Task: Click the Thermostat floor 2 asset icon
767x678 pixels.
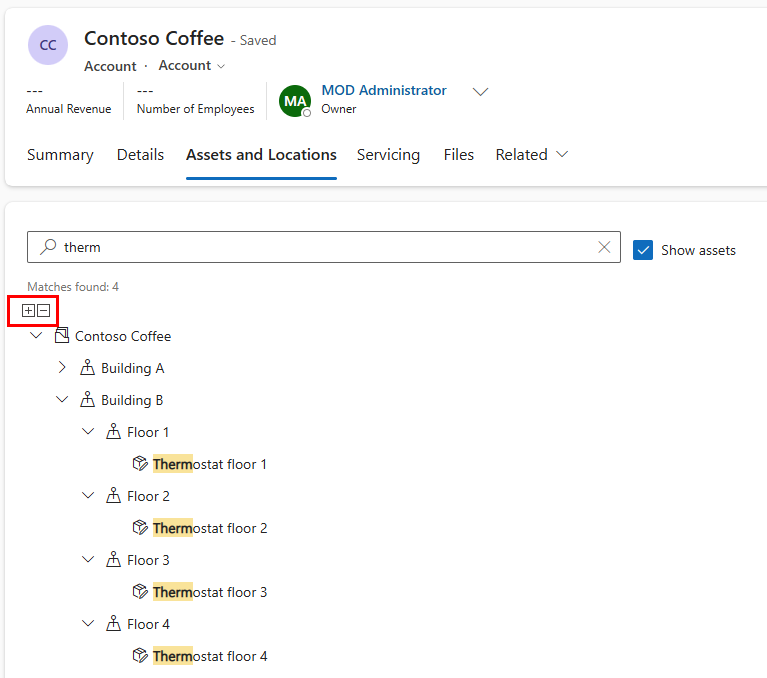Action: pos(140,527)
